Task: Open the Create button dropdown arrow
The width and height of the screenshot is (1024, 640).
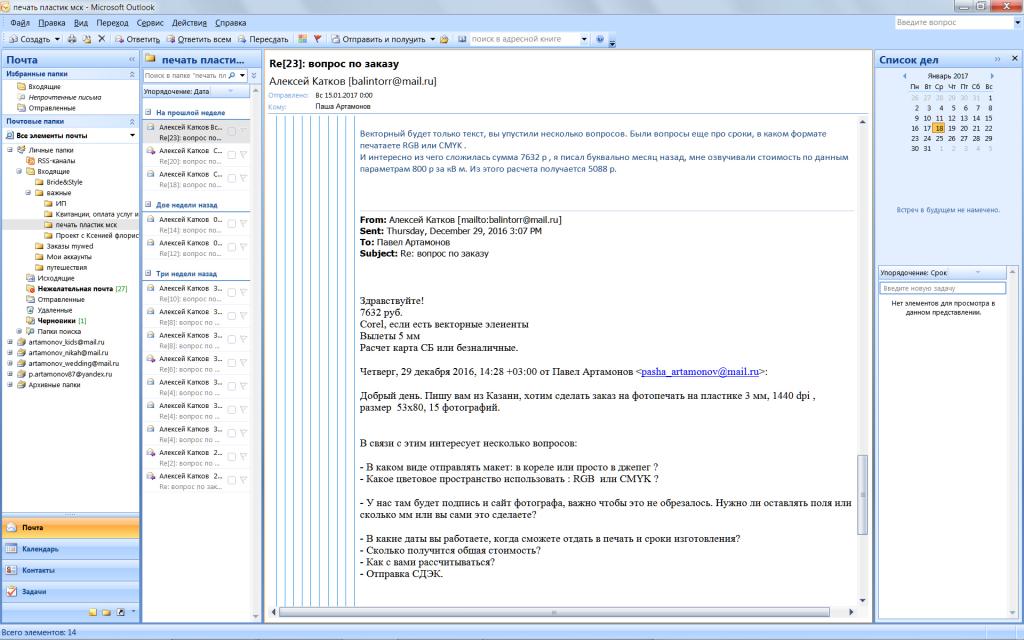Action: click(57, 39)
